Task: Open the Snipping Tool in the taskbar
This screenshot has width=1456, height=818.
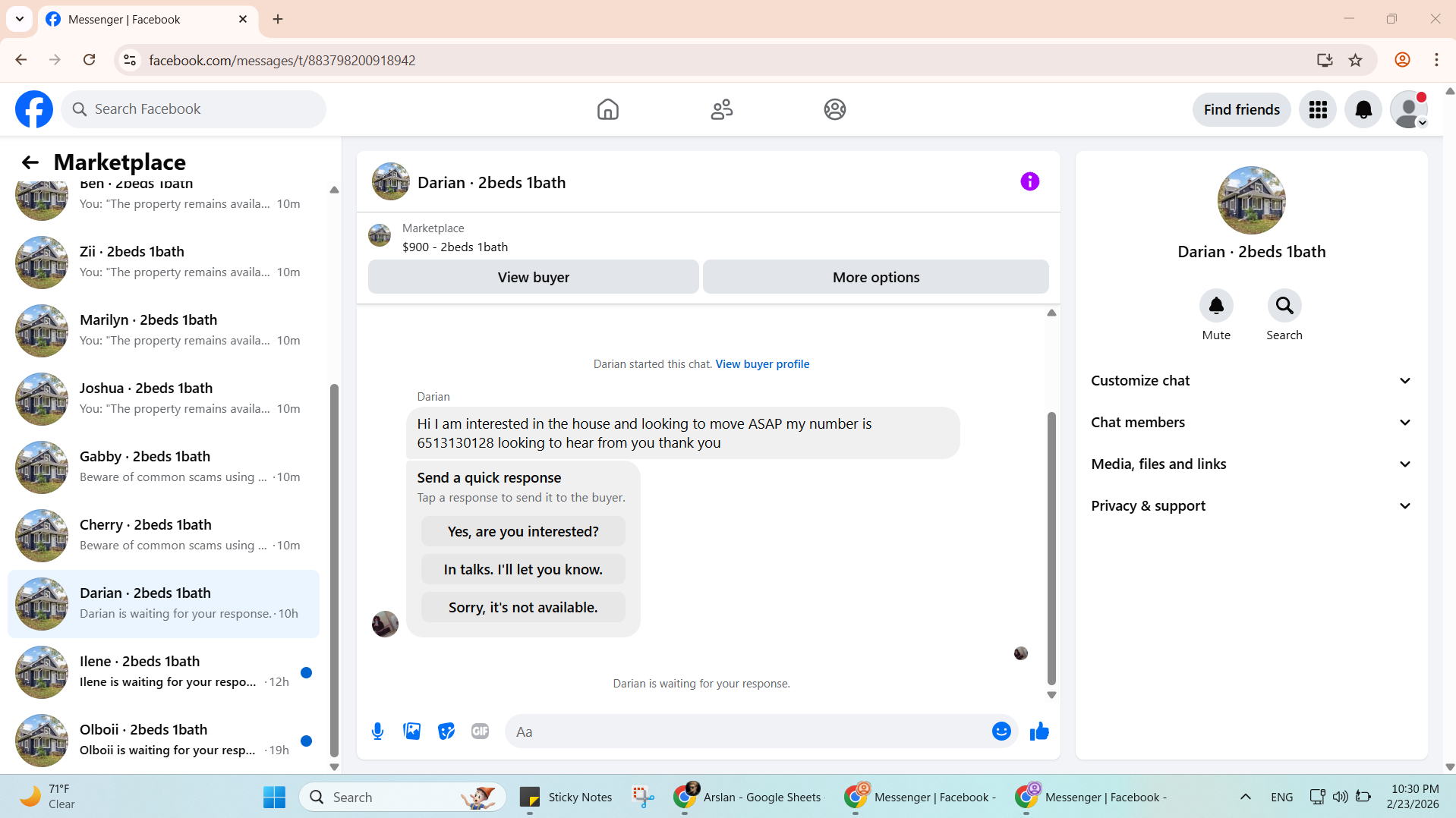Action: pyautogui.click(x=643, y=798)
